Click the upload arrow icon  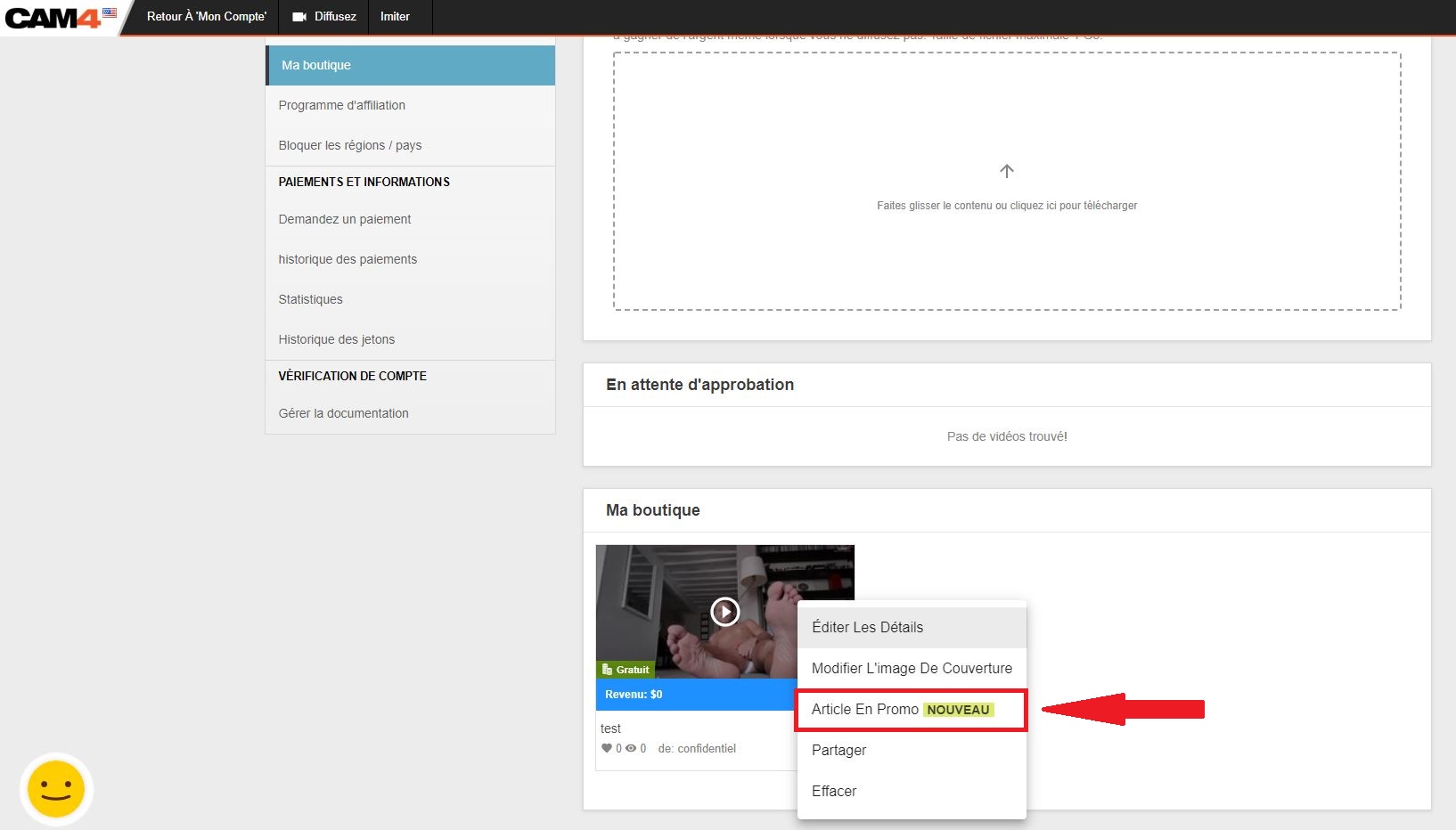click(x=1006, y=171)
